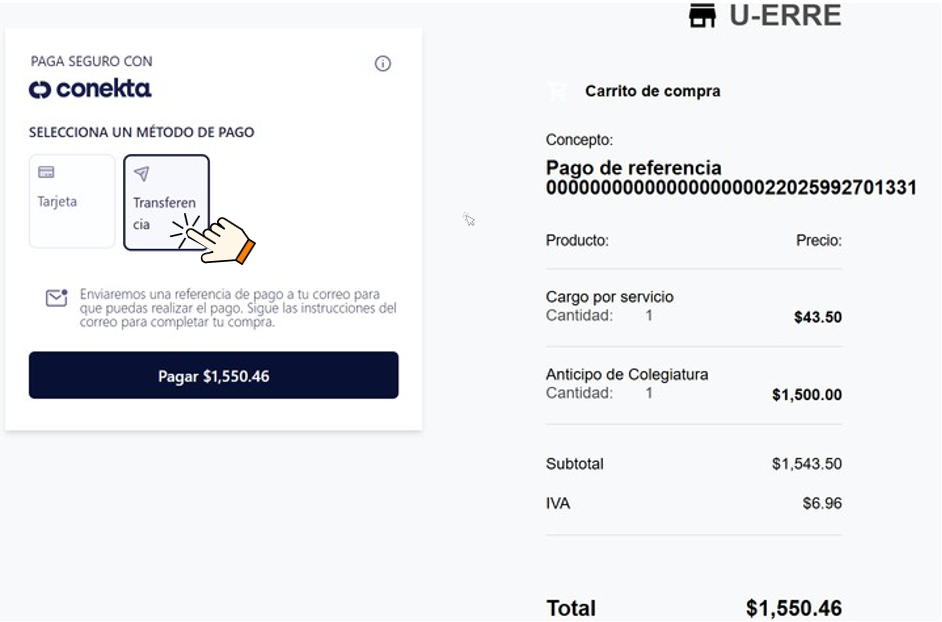Image resolution: width=942 pixels, height=622 pixels.
Task: Click the Carrito de compra heading
Action: (x=652, y=91)
